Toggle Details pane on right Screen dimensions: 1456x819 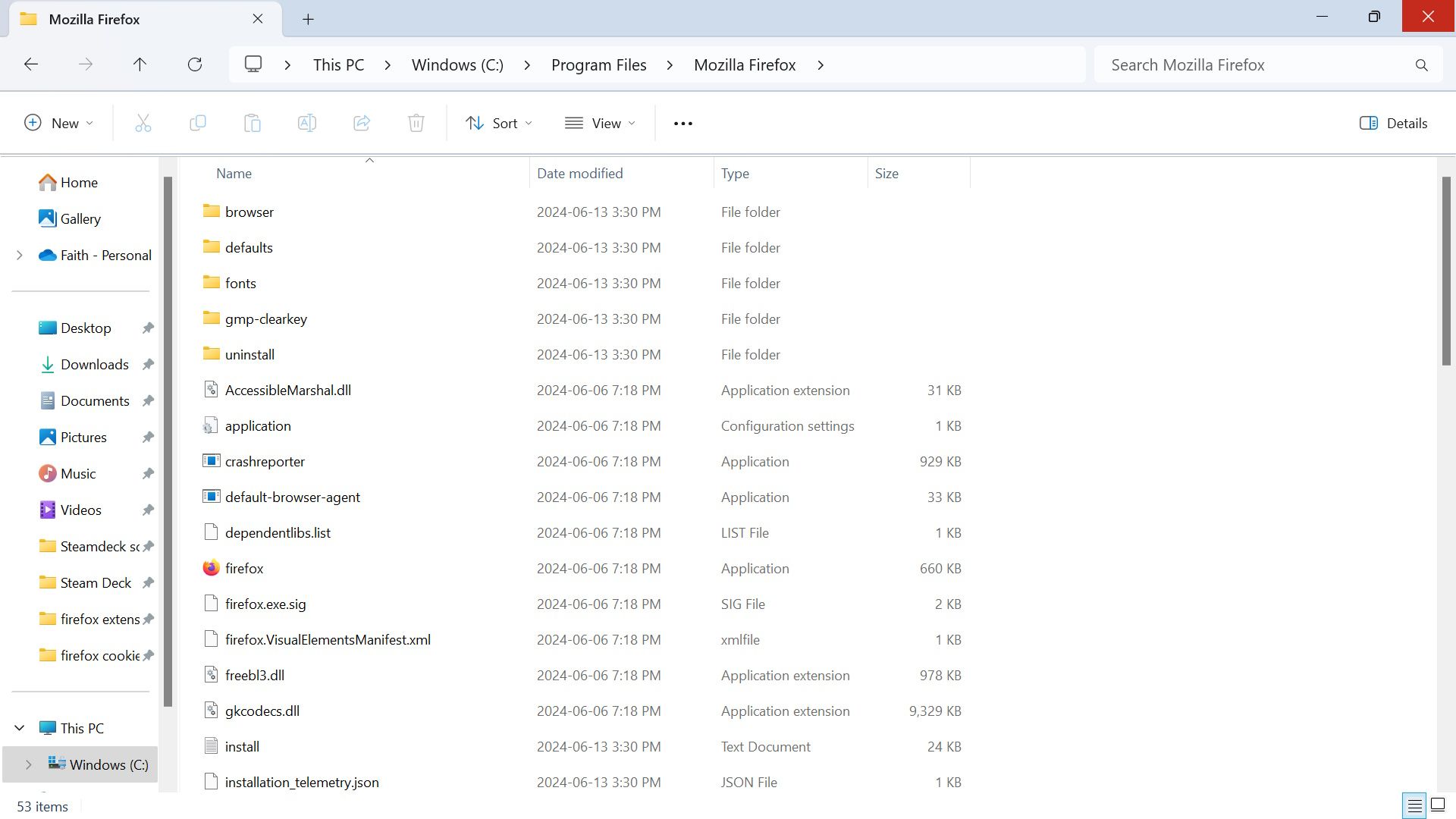[x=1395, y=122]
